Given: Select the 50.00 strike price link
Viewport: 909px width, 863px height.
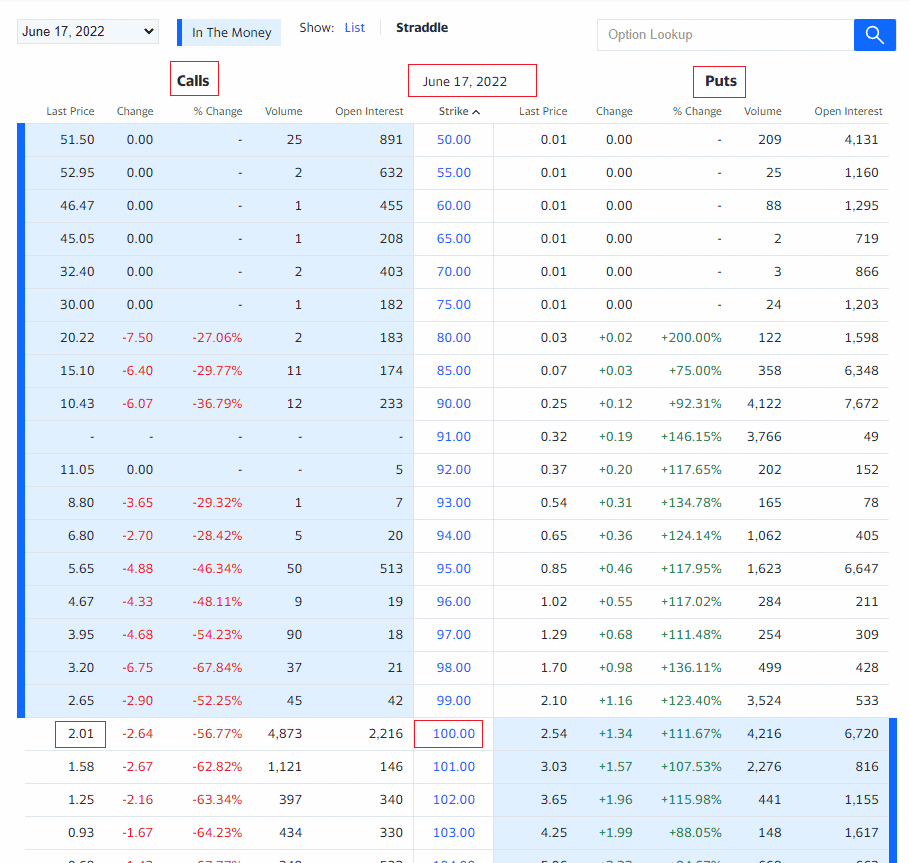Looking at the screenshot, I should tap(454, 139).
